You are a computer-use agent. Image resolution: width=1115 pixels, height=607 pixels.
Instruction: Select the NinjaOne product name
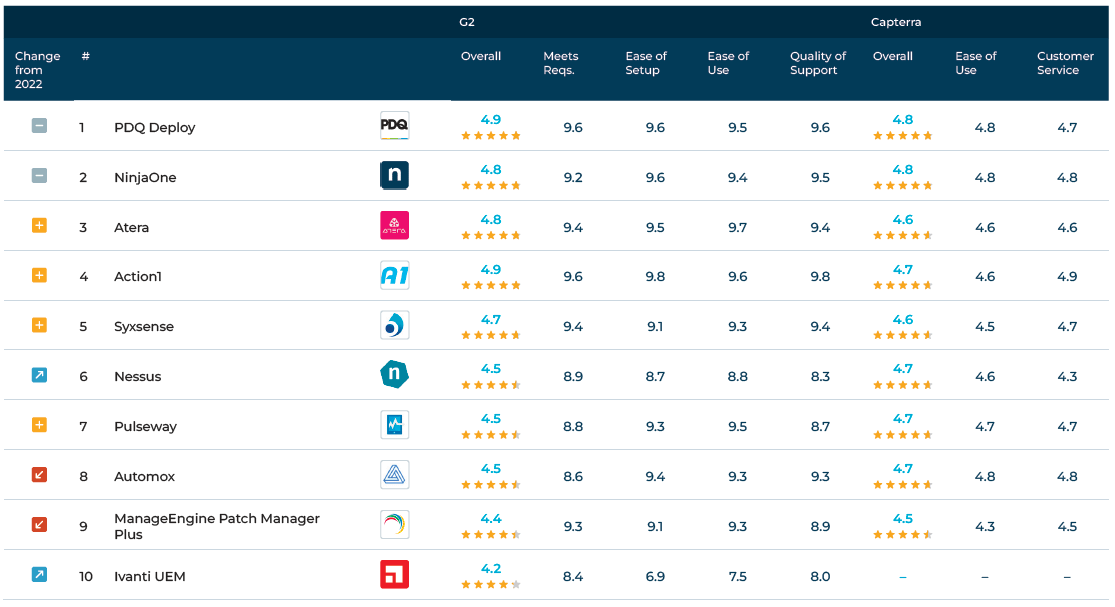click(145, 177)
